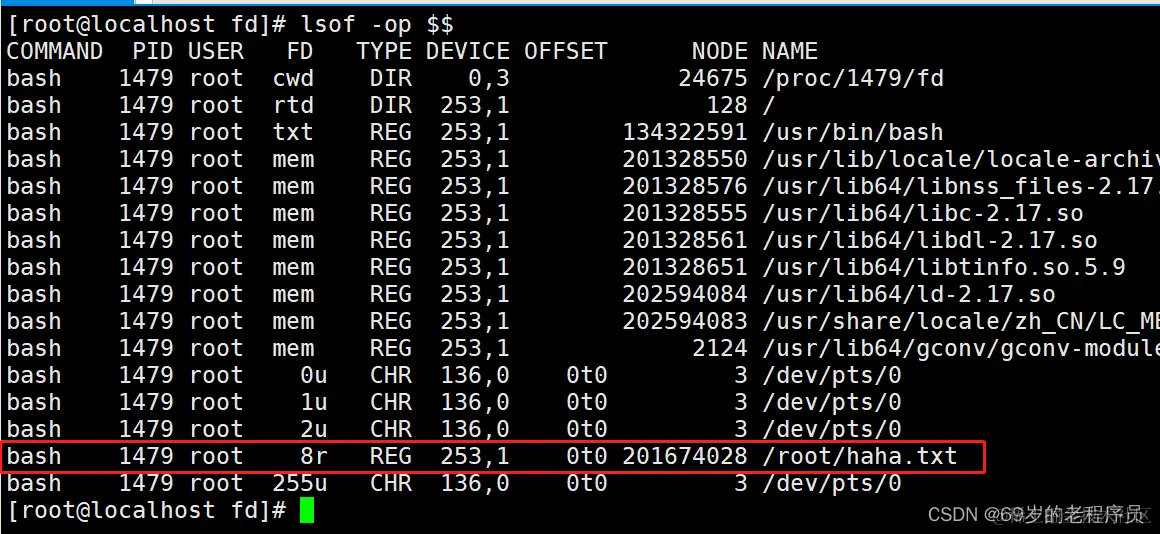Click node number 202594083
The image size is (1160, 534).
[684, 321]
